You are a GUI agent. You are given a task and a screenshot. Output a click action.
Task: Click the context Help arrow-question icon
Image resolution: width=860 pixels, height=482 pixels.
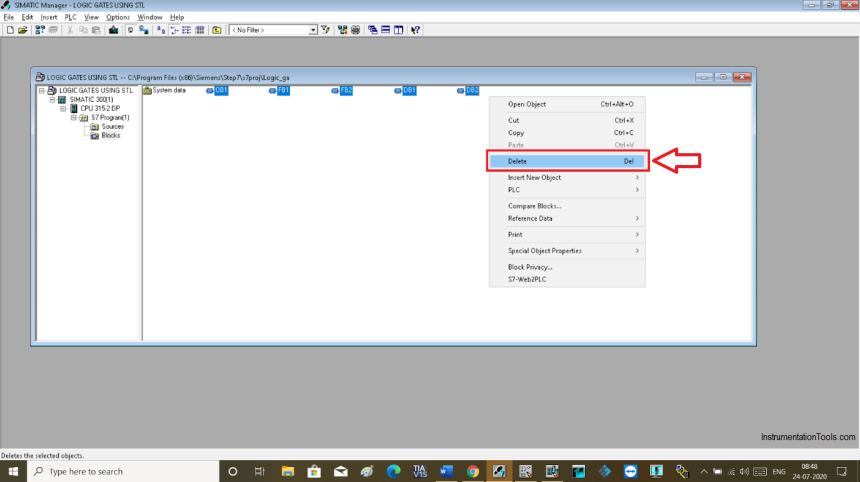click(415, 30)
